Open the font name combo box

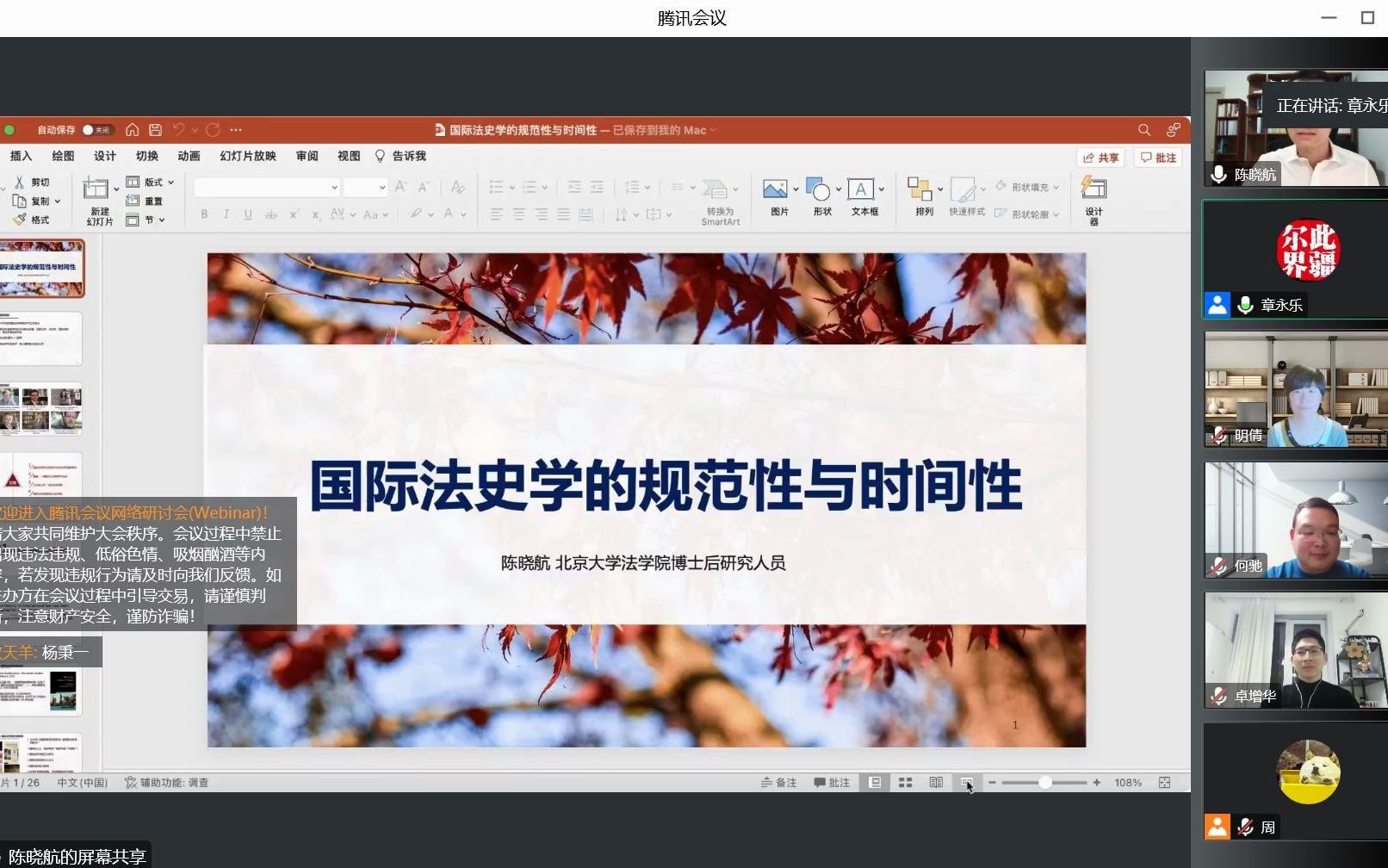(x=267, y=187)
